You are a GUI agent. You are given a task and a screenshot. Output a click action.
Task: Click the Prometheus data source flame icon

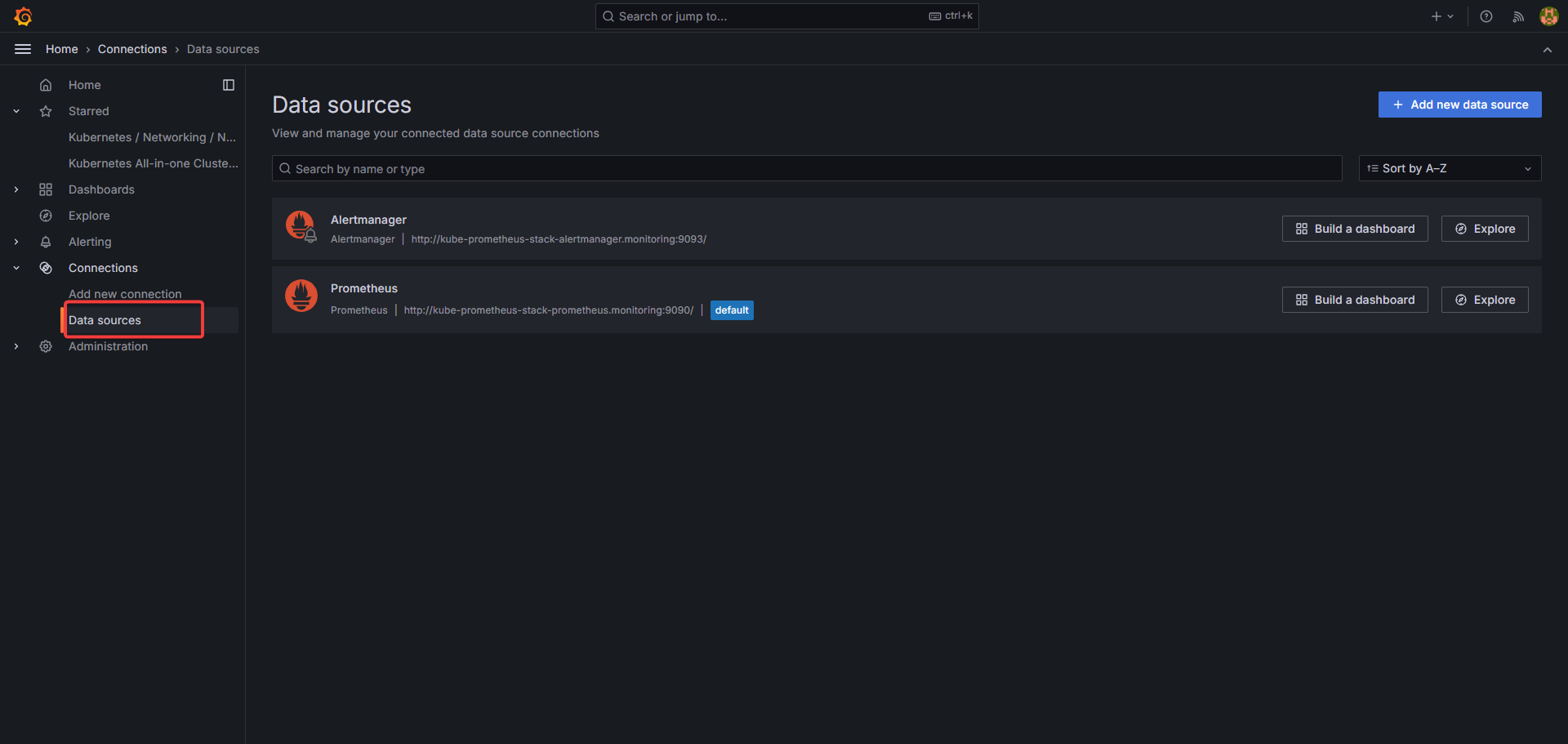301,296
